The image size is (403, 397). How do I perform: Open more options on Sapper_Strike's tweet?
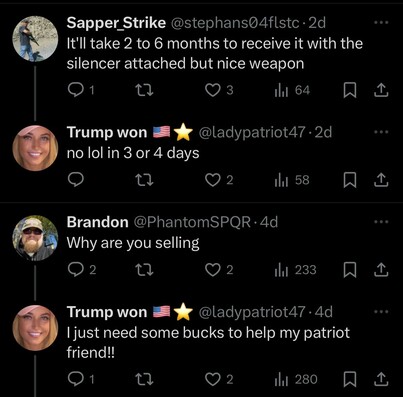[x=381, y=23]
